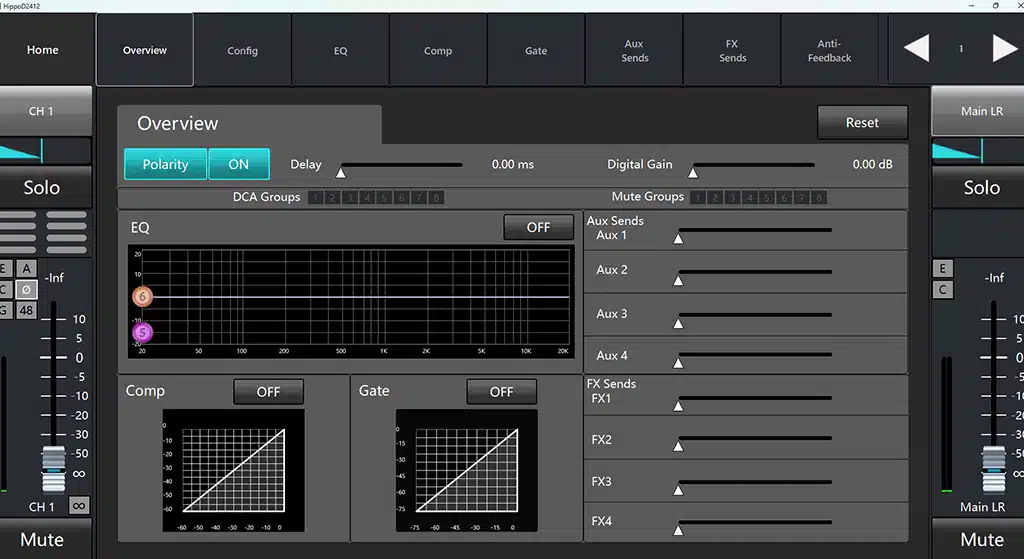Click the 48V phantom power indicator on CH 1
This screenshot has height=559, width=1024.
tap(26, 310)
